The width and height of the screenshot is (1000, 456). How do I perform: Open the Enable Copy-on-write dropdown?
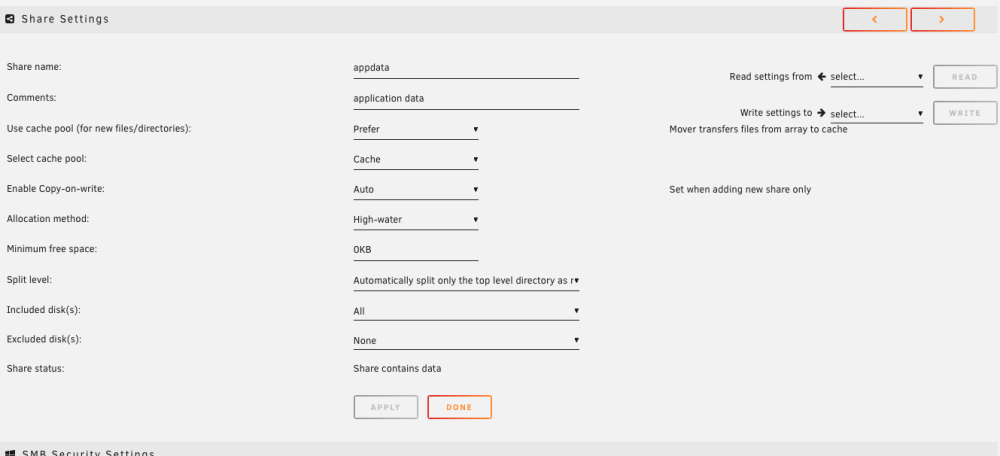click(416, 189)
